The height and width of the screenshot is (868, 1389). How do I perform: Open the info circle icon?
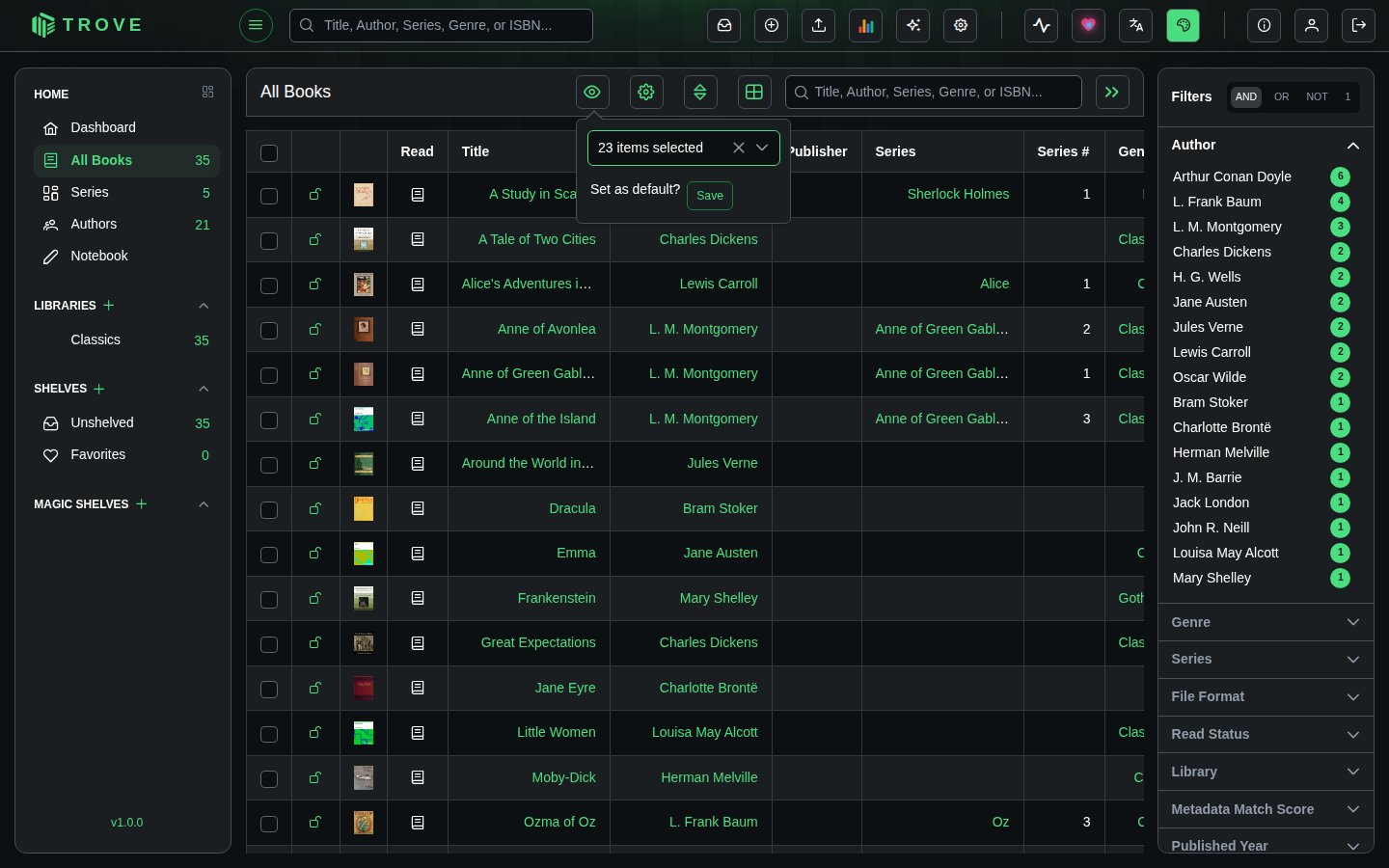point(1265,25)
